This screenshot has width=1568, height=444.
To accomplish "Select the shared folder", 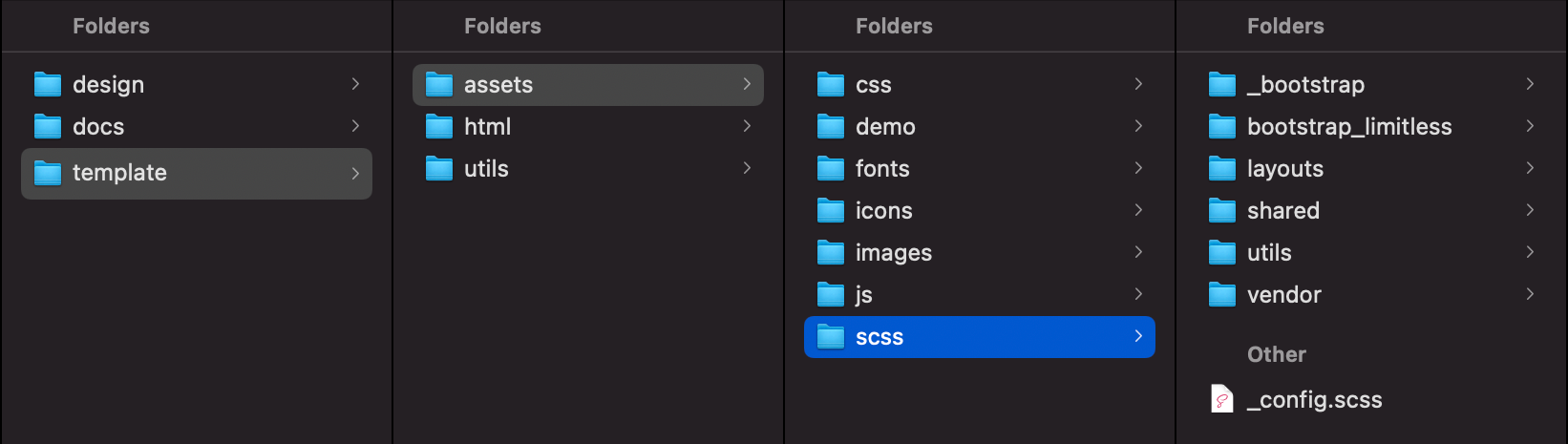I will (1282, 211).
